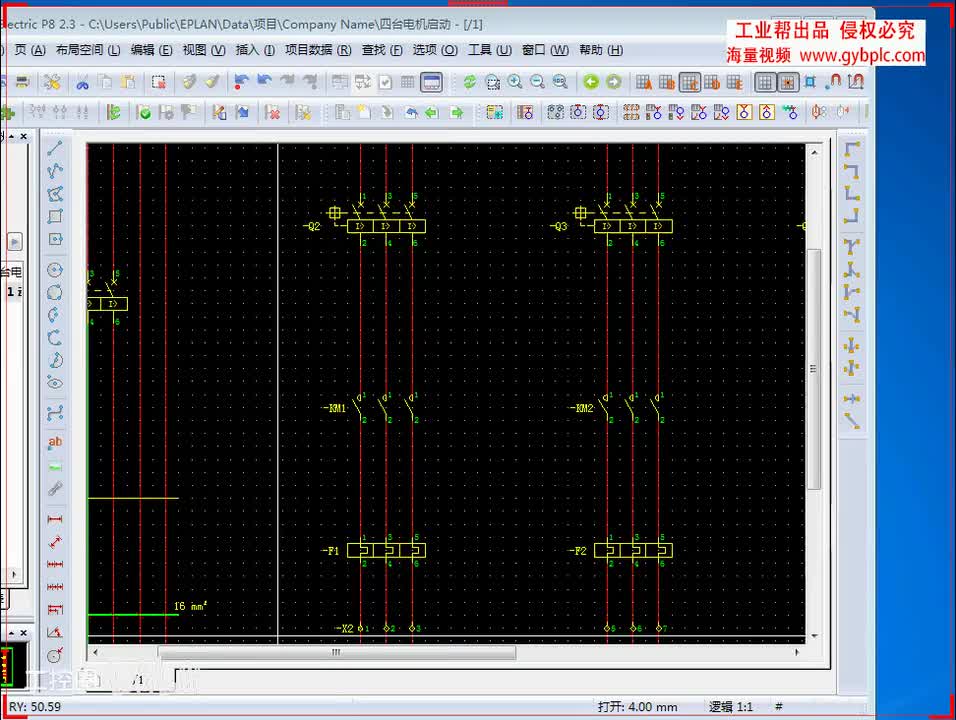Image resolution: width=956 pixels, height=720 pixels.
Task: Select the Circle drawing tool
Action: [x=55, y=270]
